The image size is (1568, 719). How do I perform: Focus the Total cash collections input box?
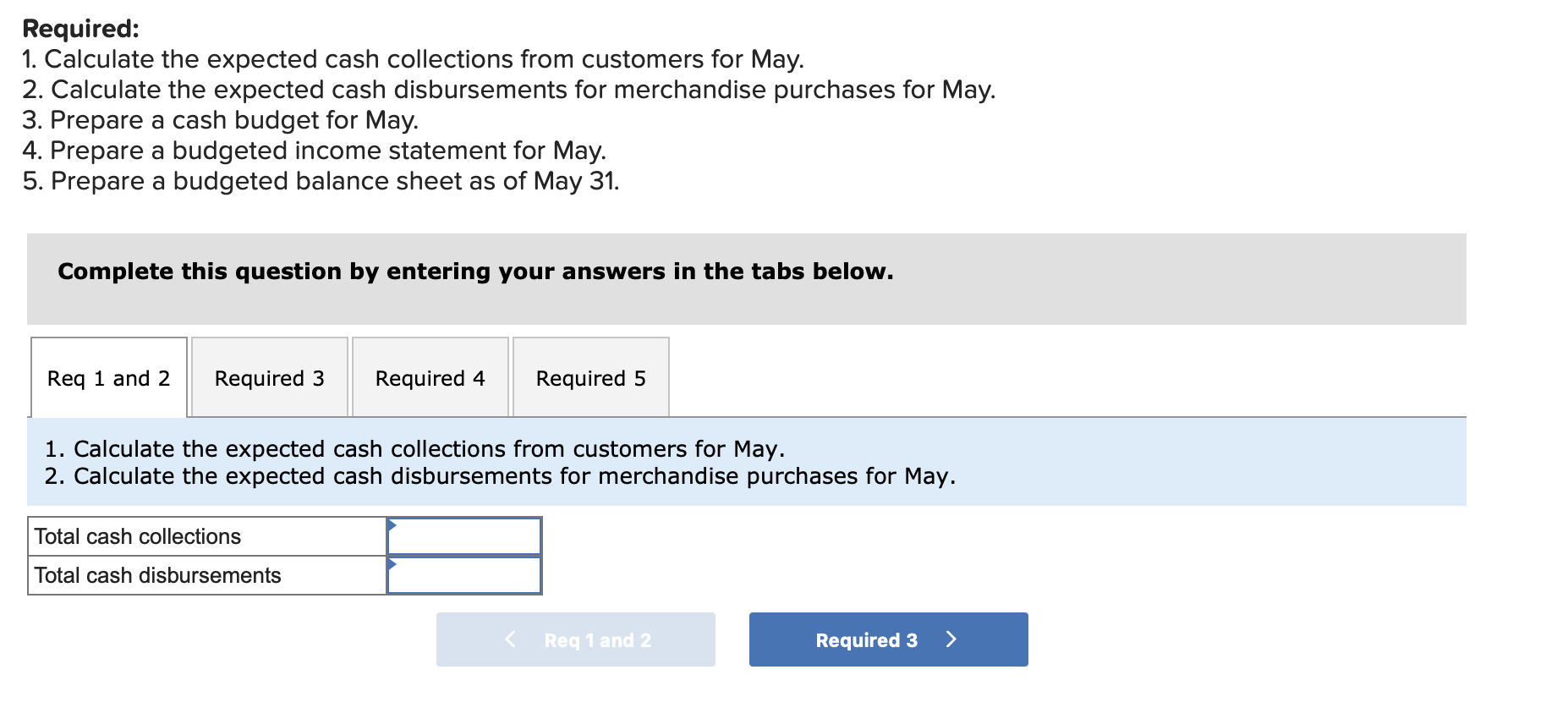pos(465,537)
